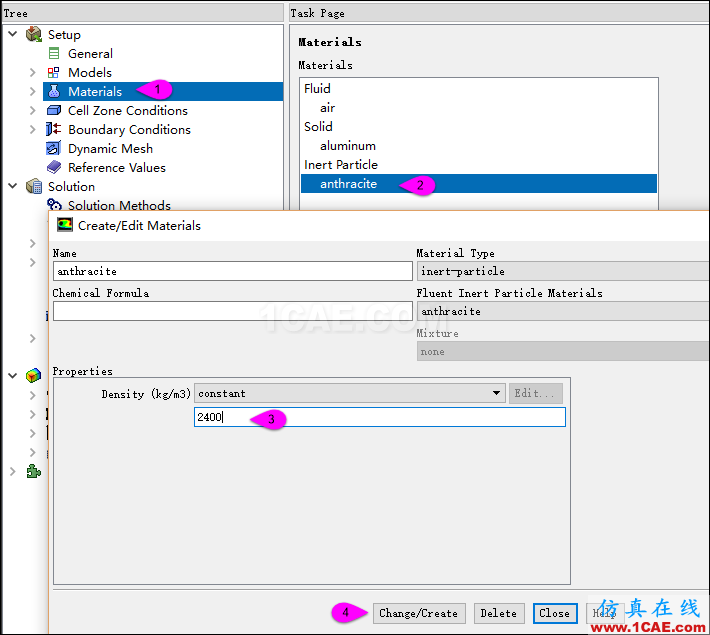Click the Dynamic Mesh icon

tap(53, 148)
